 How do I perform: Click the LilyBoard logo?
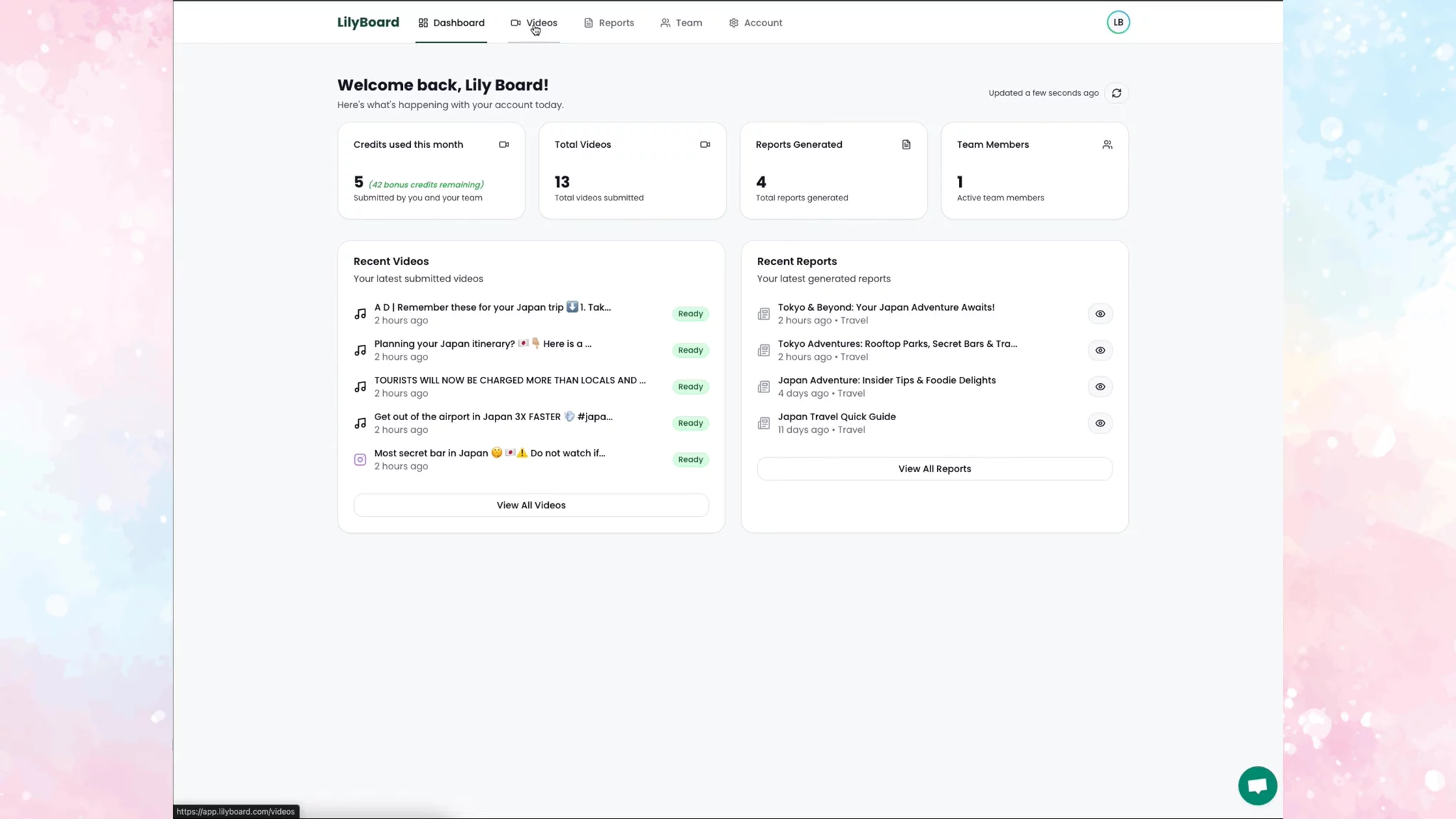point(368,22)
